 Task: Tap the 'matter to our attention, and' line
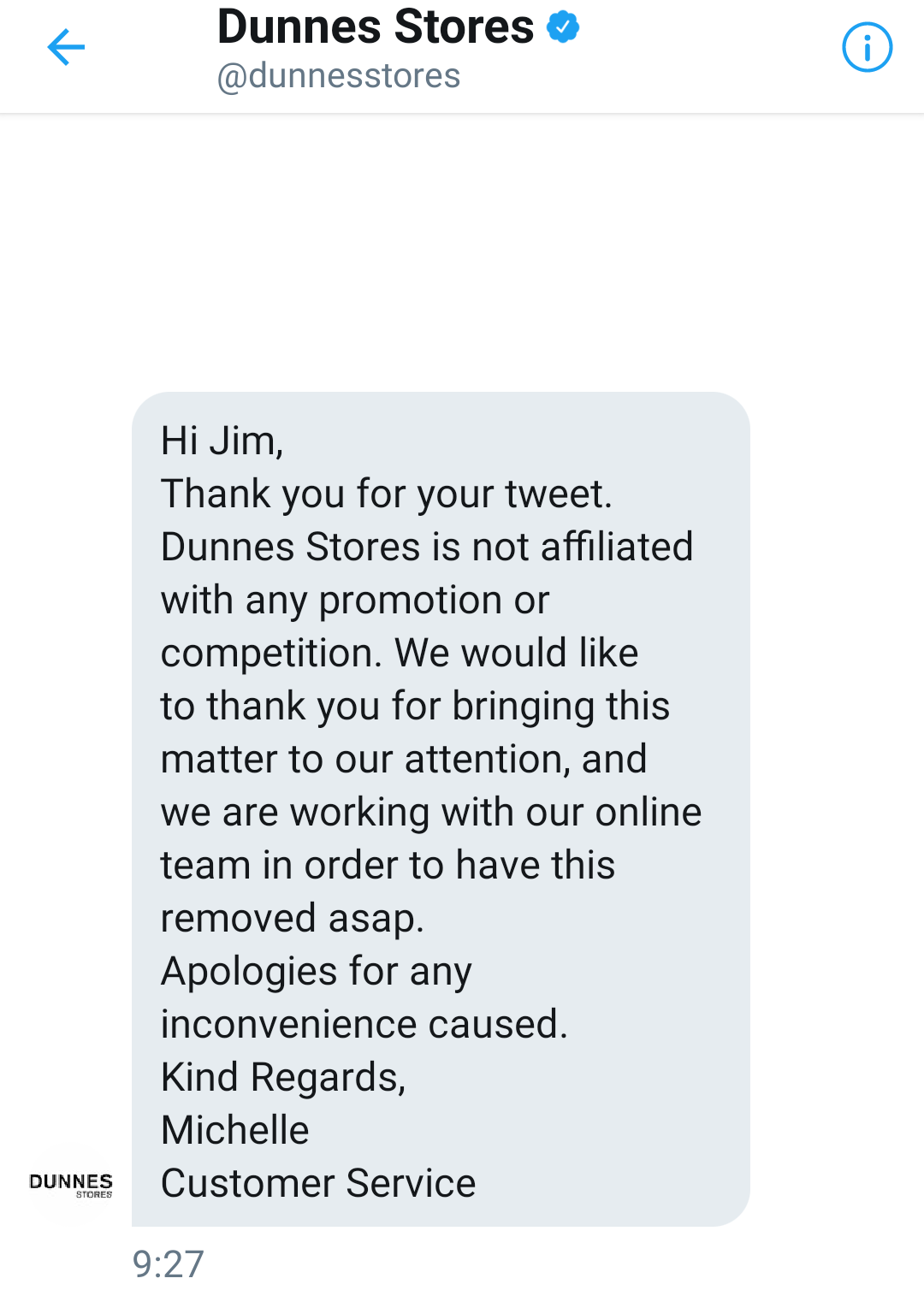tap(404, 760)
